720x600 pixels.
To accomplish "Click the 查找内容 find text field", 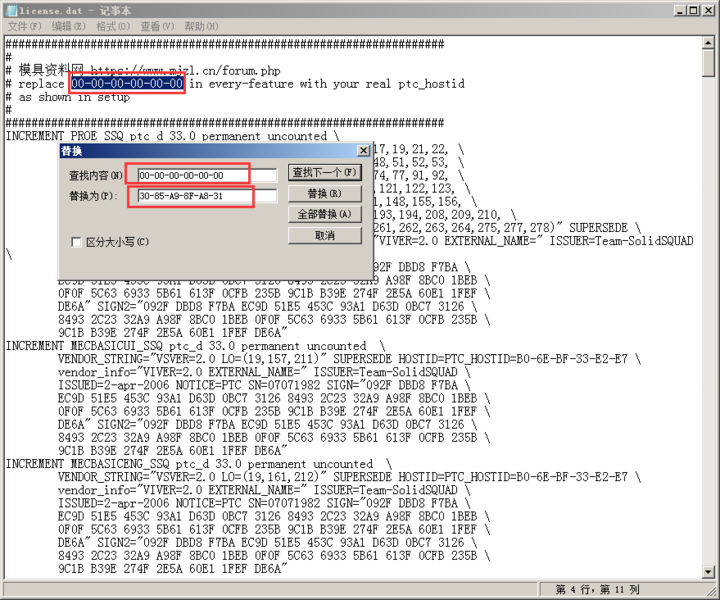I will tap(207, 175).
